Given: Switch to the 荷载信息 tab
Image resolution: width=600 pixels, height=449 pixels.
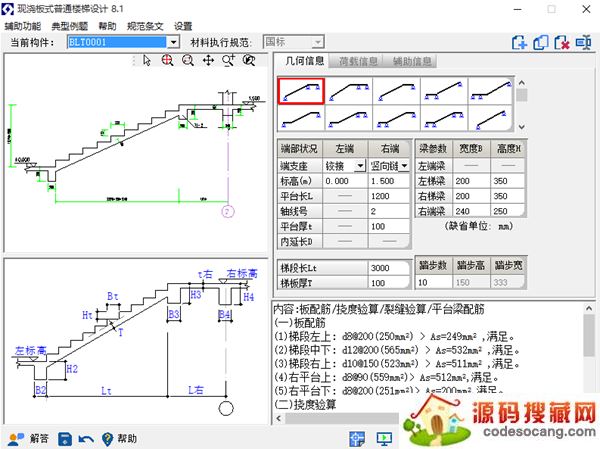Looking at the screenshot, I should (x=358, y=61).
